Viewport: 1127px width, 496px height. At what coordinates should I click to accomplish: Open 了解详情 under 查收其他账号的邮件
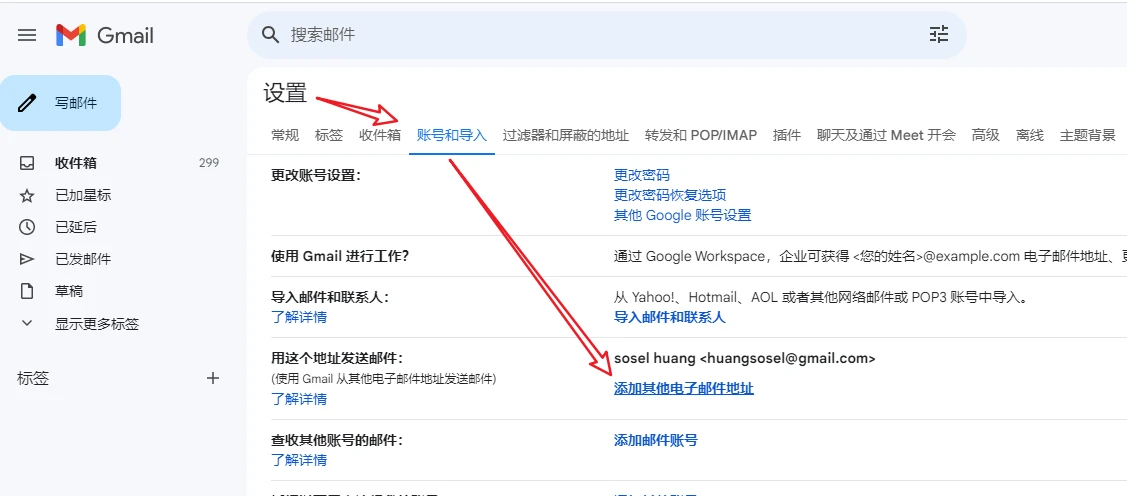[299, 460]
